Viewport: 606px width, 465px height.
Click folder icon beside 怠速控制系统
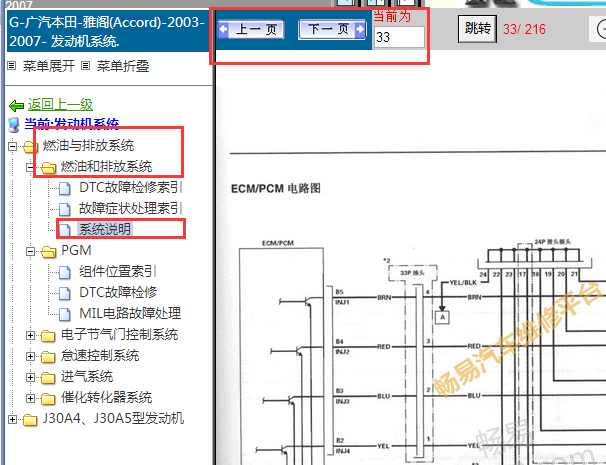click(48, 357)
